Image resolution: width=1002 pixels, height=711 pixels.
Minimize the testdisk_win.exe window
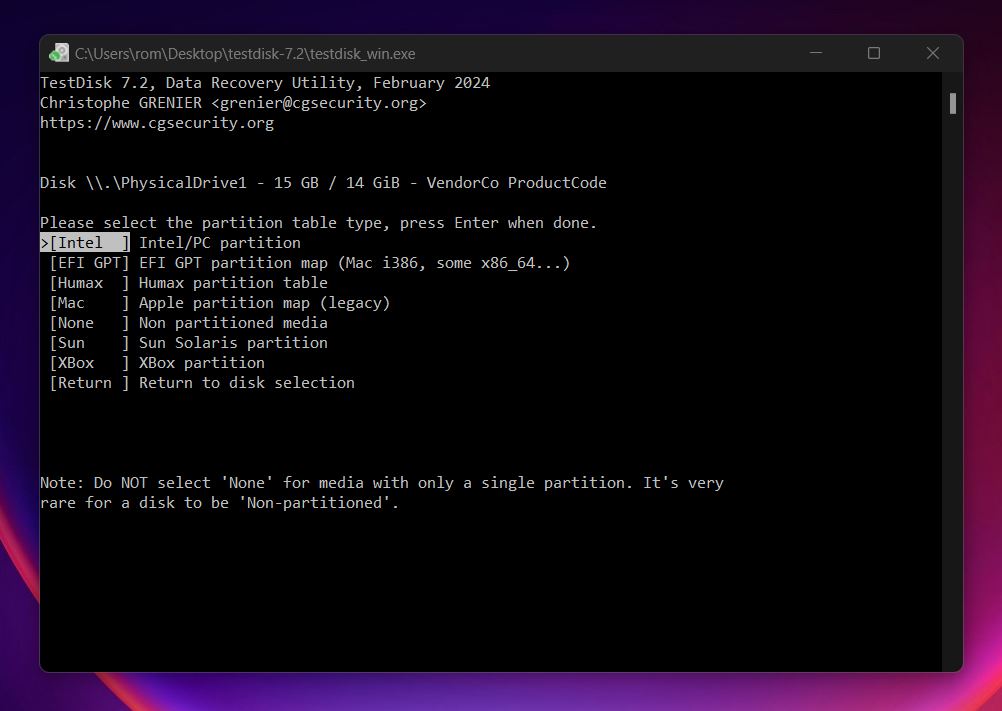click(x=816, y=53)
